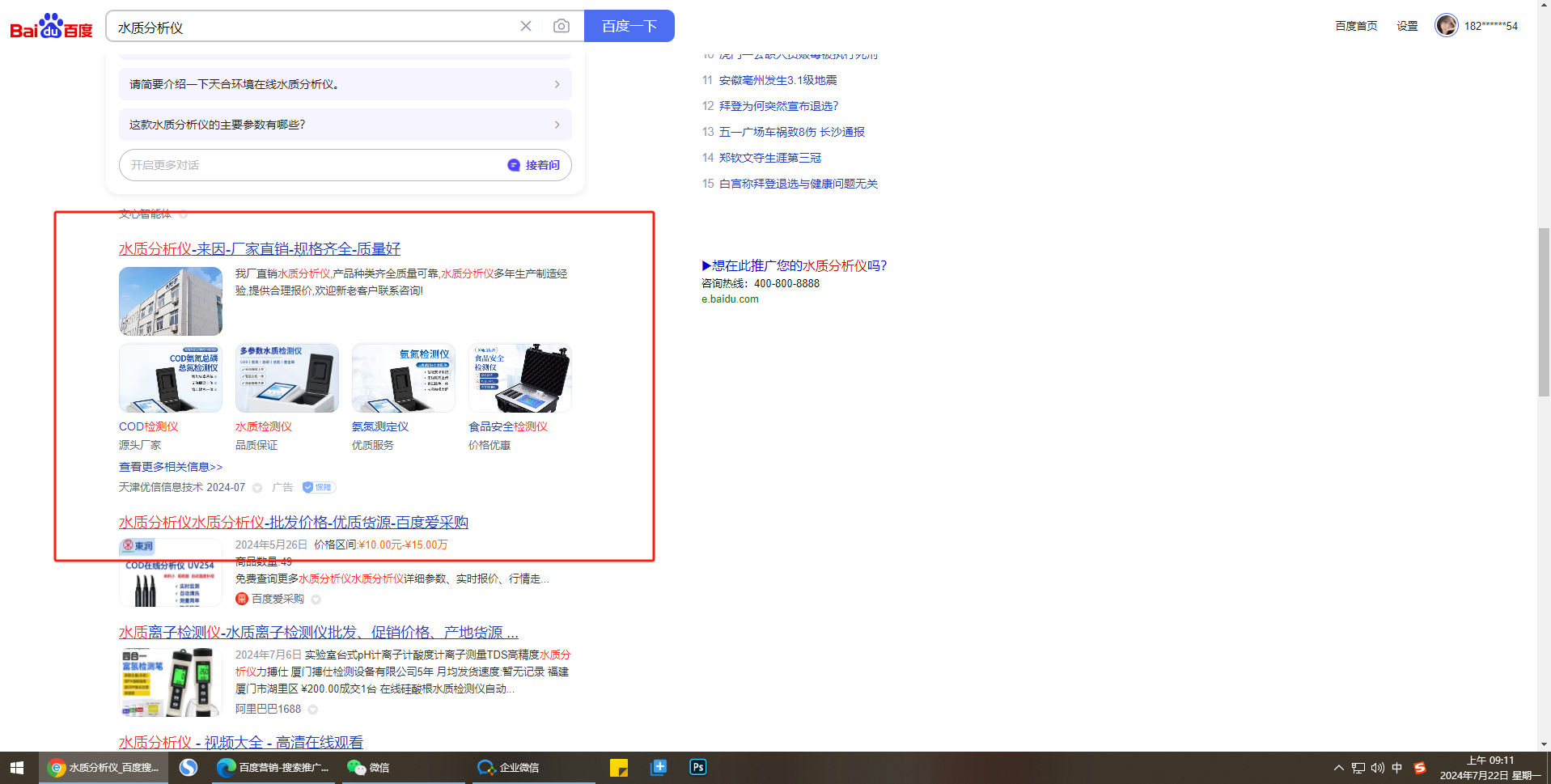1551x784 pixels.
Task: Go to 百度首页
Action: coord(1356,26)
